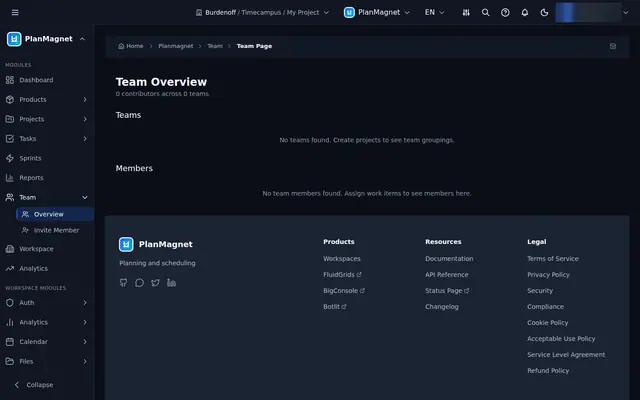This screenshot has height=400, width=640.
Task: Open notifications bell icon
Action: coord(524,12)
